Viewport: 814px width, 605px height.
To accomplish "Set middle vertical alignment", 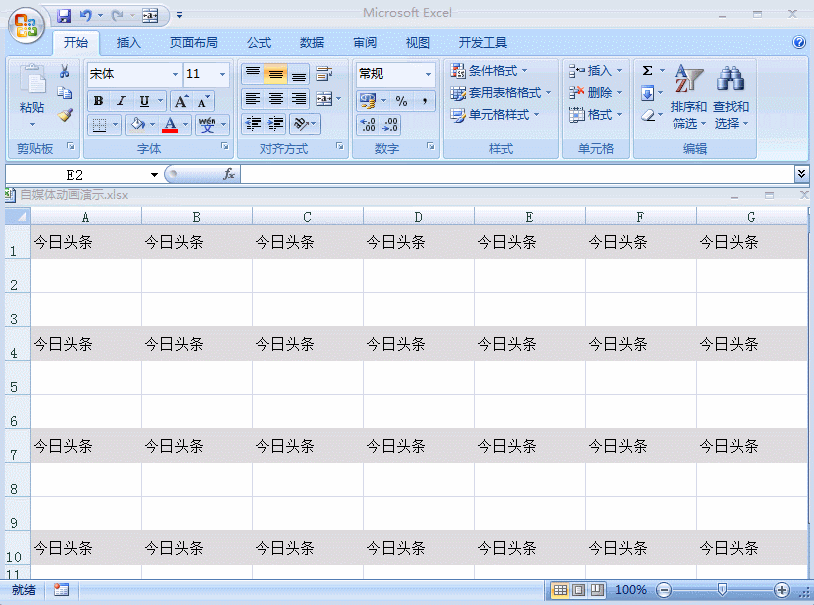I will 276,74.
